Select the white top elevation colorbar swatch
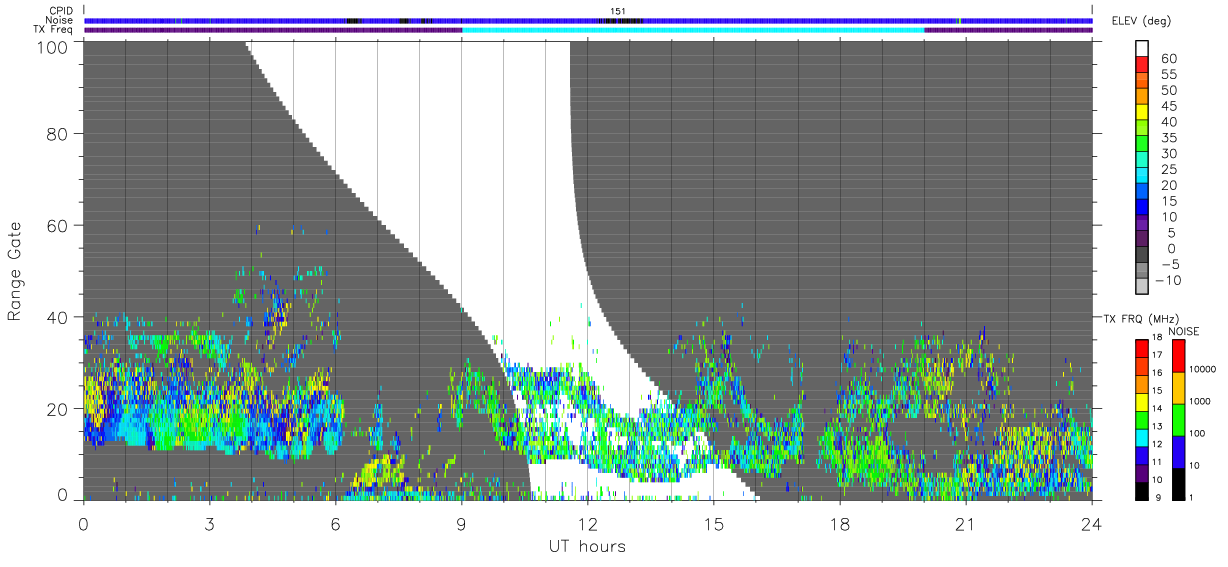 1141,49
